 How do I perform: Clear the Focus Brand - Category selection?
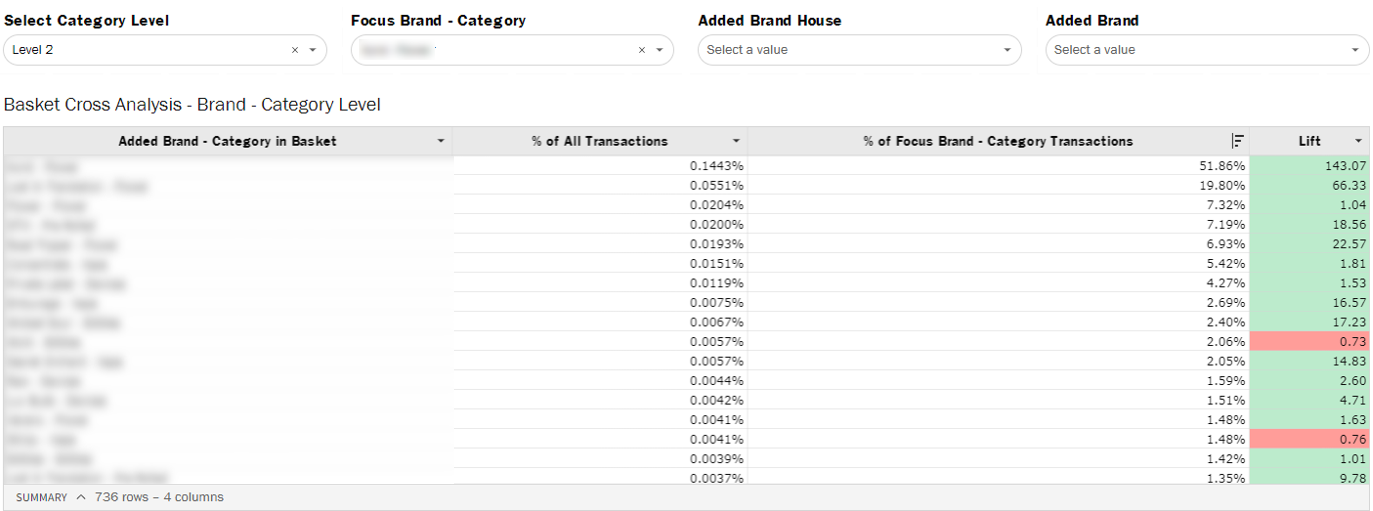point(642,50)
